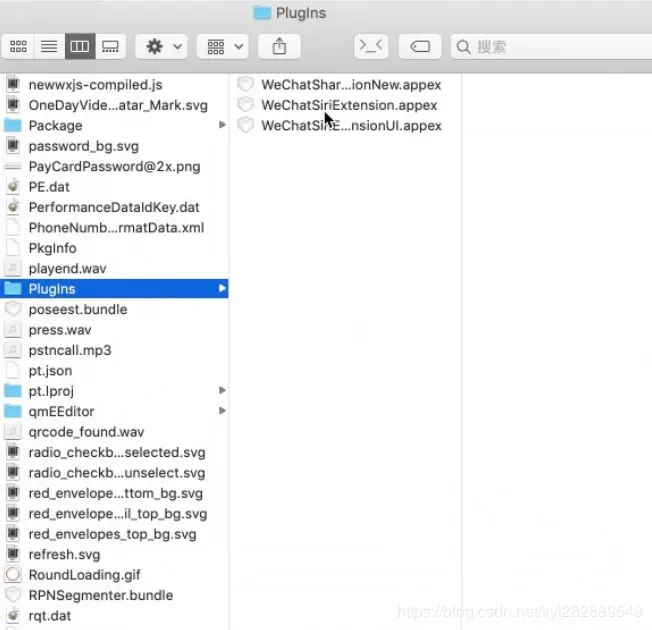Switch to gallery view in toolbar
652x630 pixels.
pyautogui.click(x=110, y=46)
